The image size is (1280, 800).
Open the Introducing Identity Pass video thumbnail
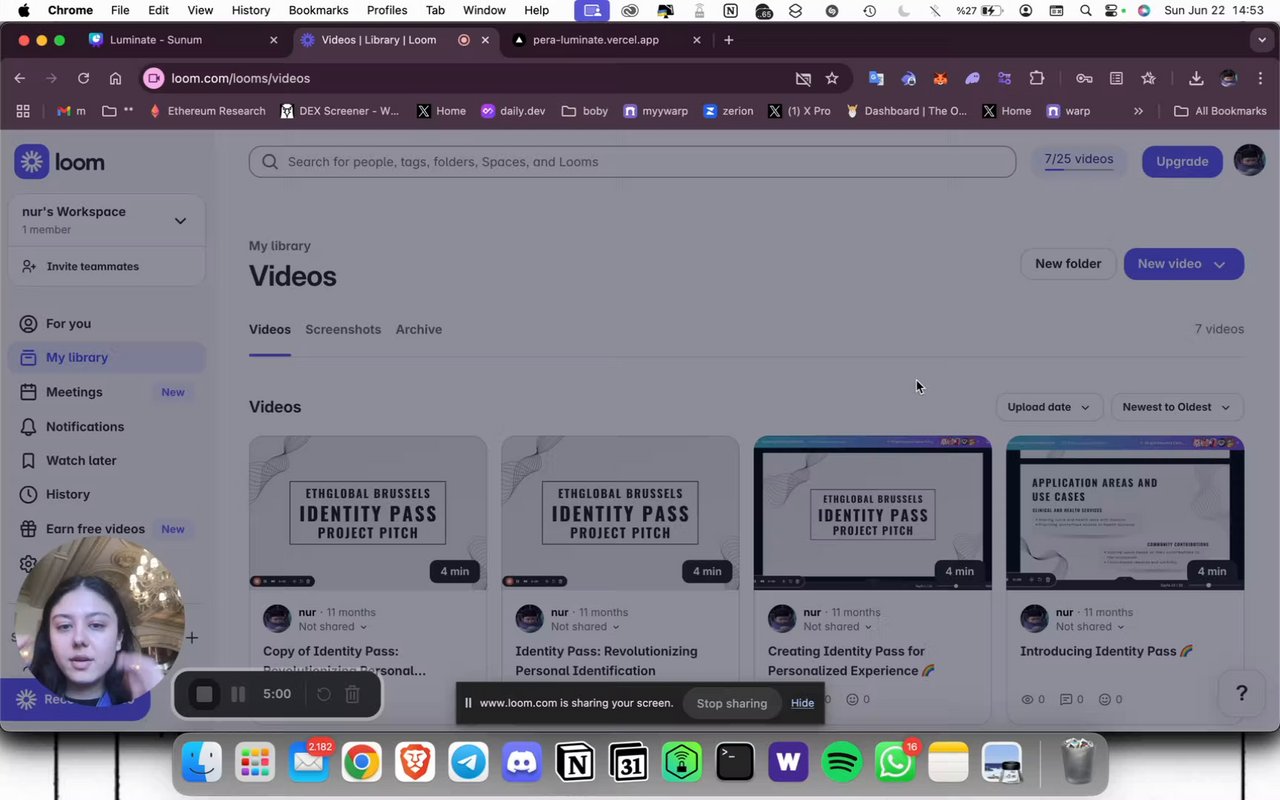1125,513
